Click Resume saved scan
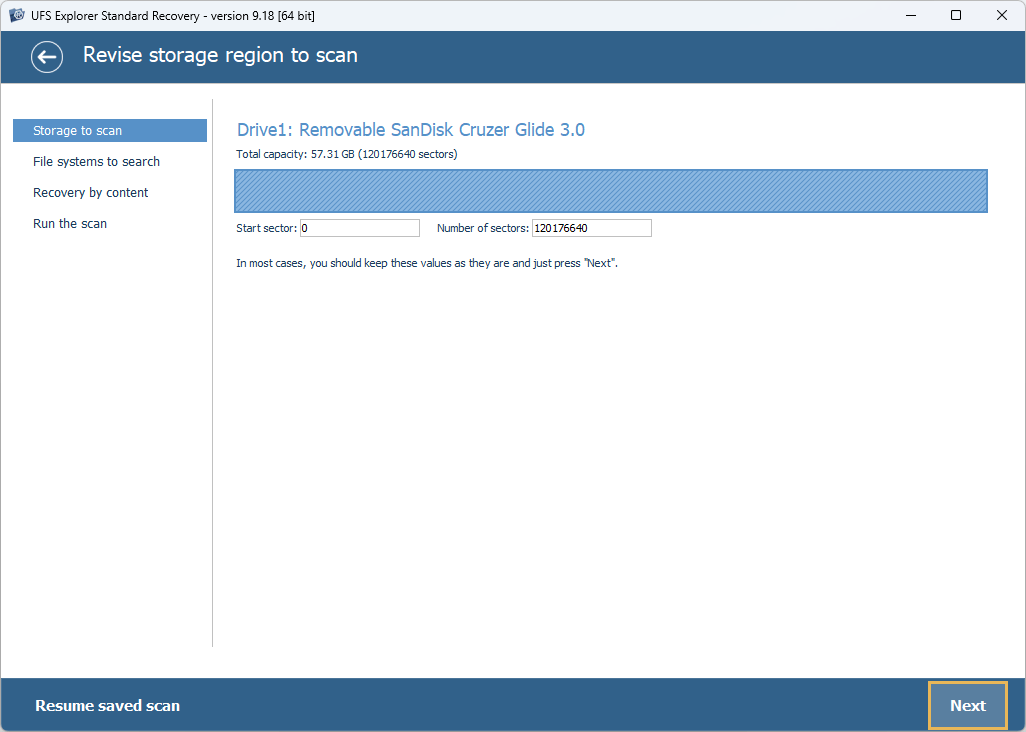The image size is (1026, 732). point(107,705)
